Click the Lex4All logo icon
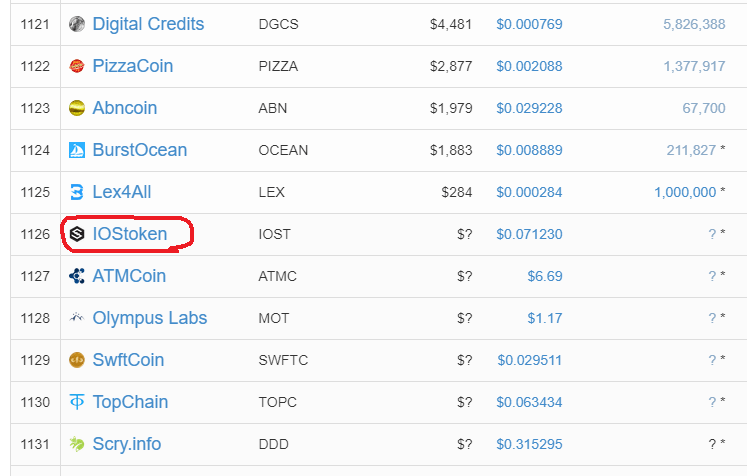 coord(77,192)
